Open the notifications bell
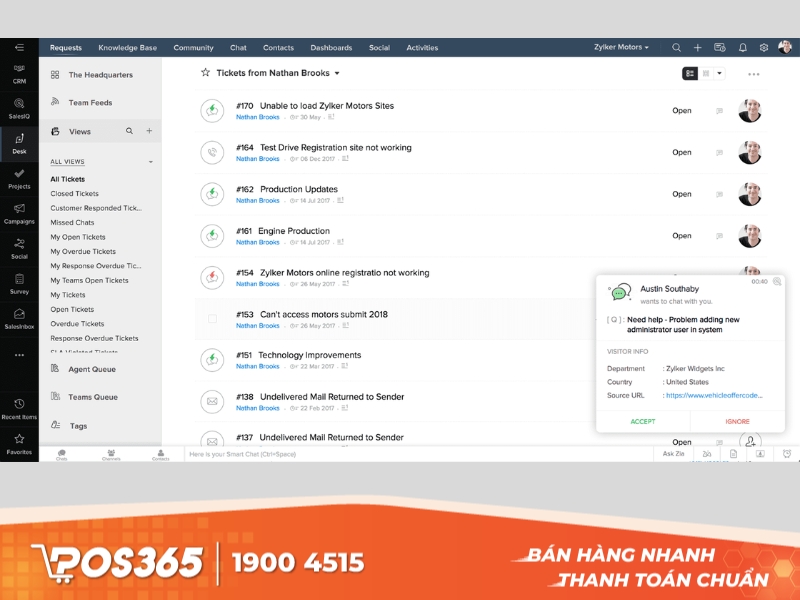Image resolution: width=800 pixels, height=600 pixels. (x=741, y=47)
